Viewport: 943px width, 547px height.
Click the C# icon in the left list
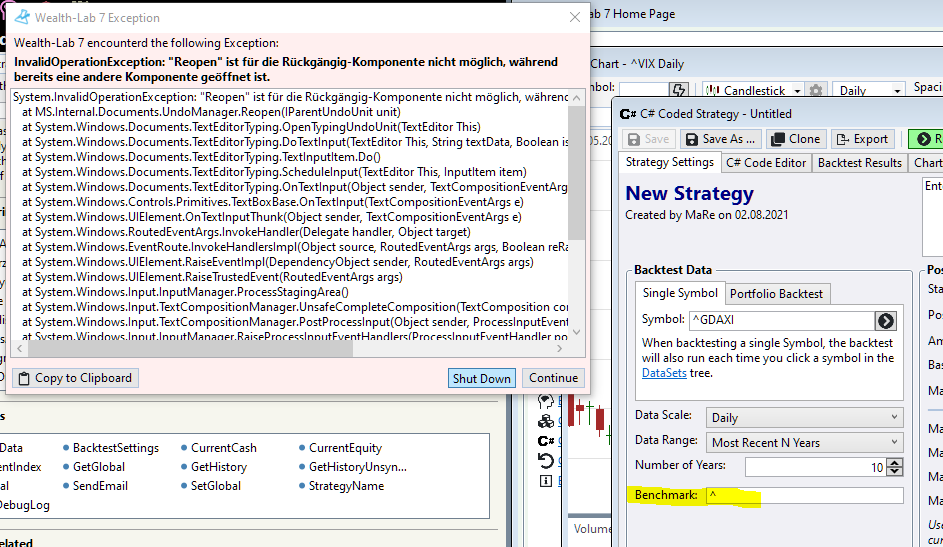(x=545, y=441)
